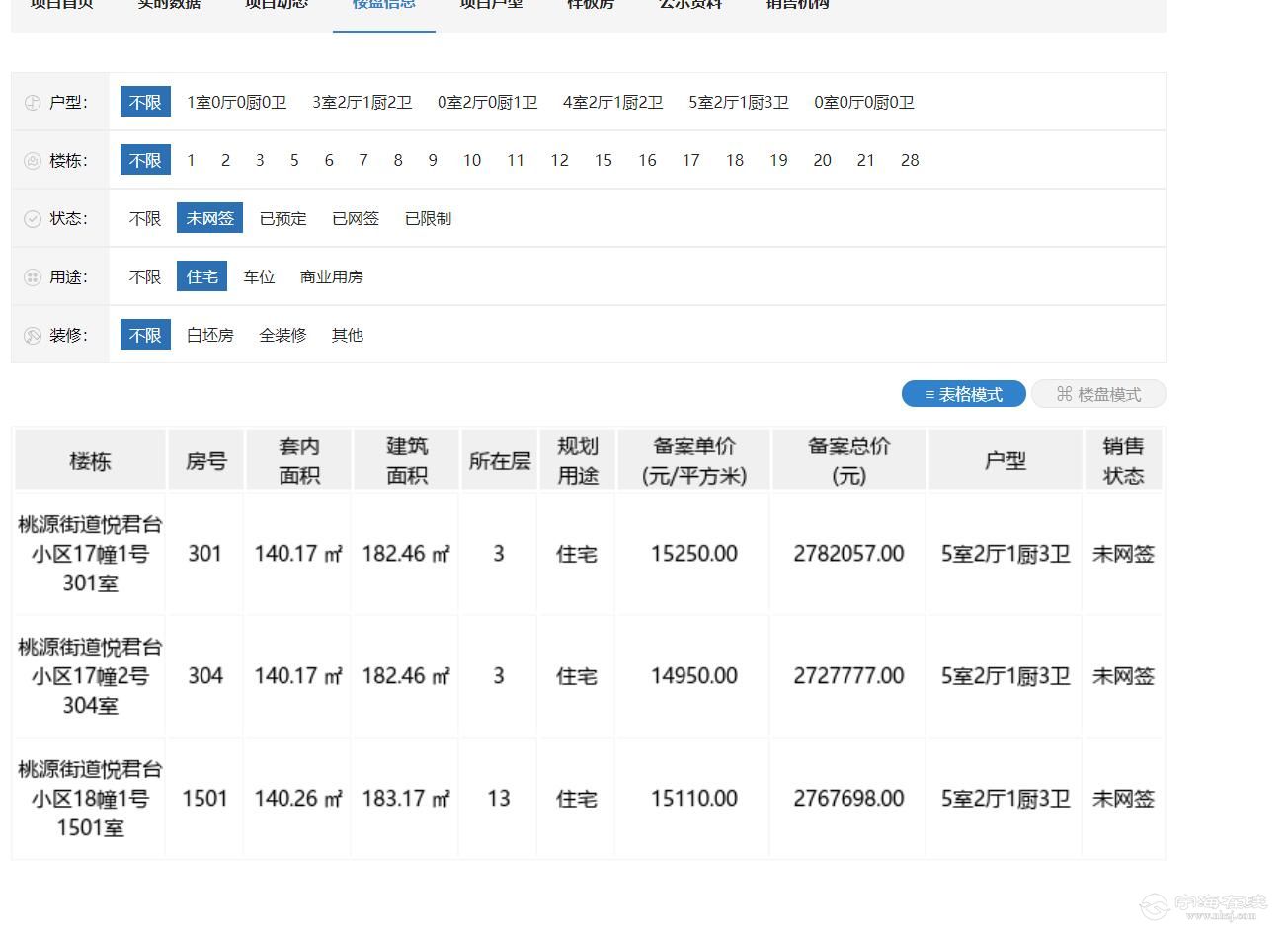This screenshot has height=935, width=1288.
Task: Choose building 6 in 楼栋 filter
Action: click(x=329, y=160)
